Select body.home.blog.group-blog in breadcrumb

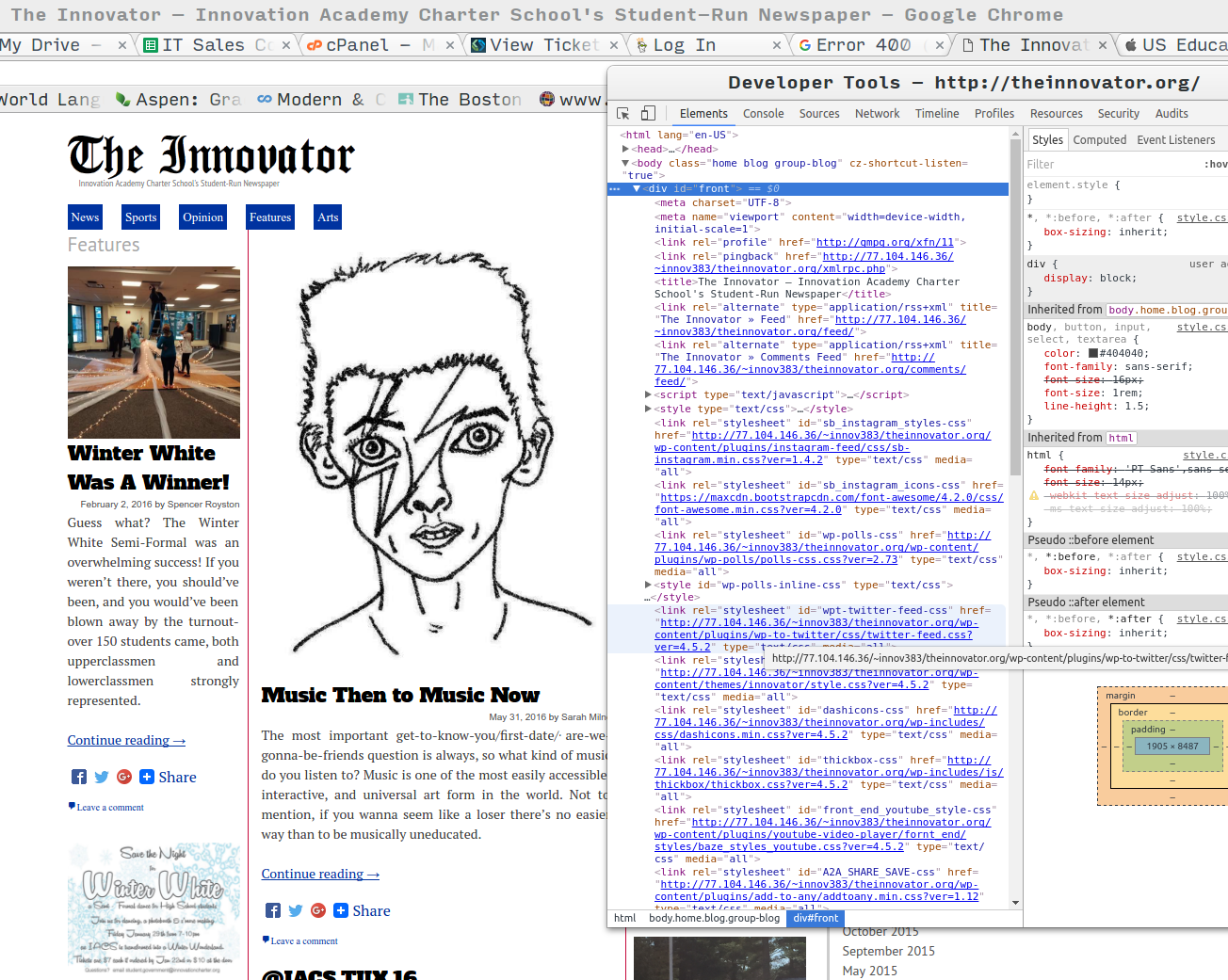point(715,918)
